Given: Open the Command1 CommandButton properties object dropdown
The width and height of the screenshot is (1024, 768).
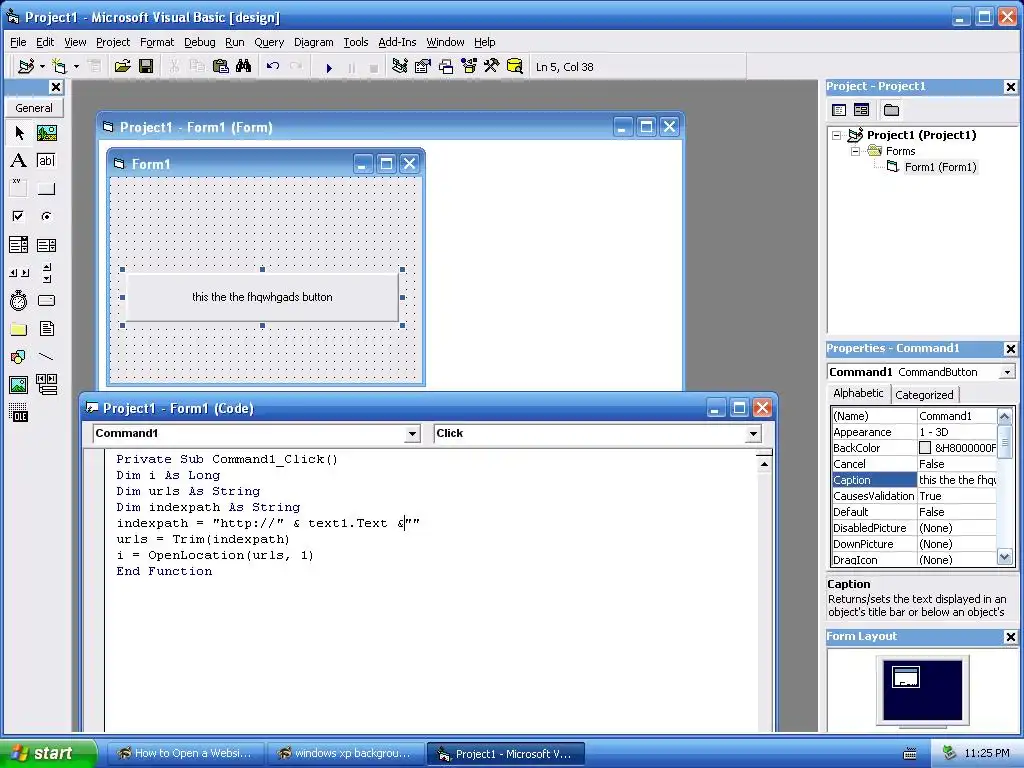Looking at the screenshot, I should (x=1007, y=372).
